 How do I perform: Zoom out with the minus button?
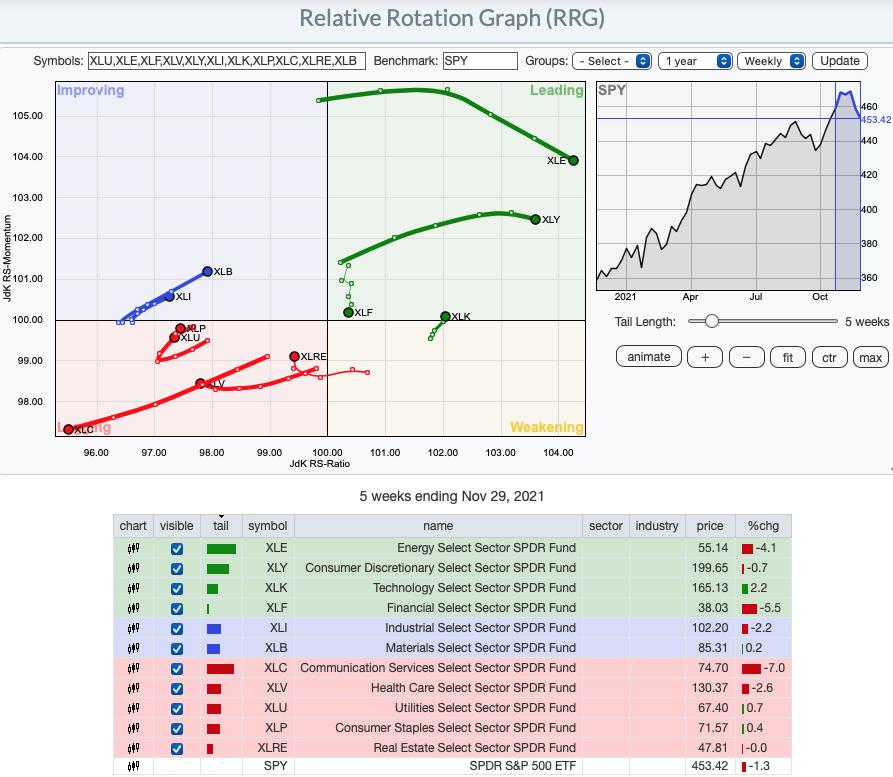pyautogui.click(x=747, y=357)
